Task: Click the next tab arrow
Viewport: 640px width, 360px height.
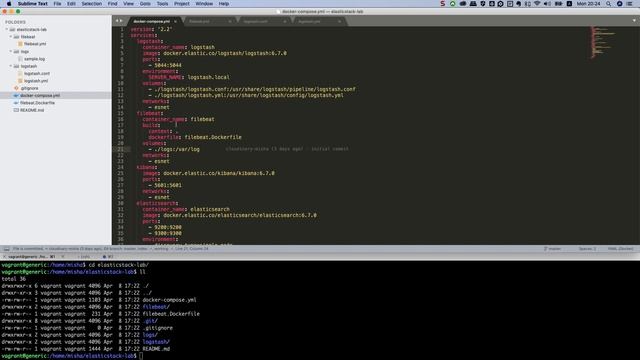Action: 121,21
